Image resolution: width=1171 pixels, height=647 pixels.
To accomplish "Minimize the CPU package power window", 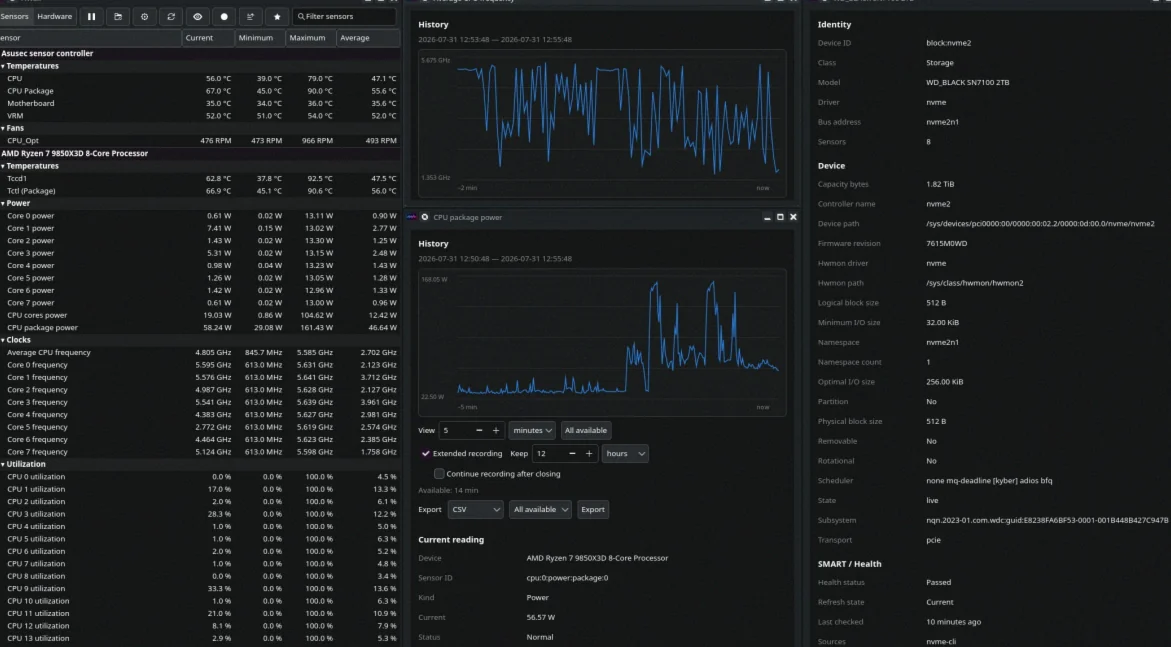I will pos(767,217).
